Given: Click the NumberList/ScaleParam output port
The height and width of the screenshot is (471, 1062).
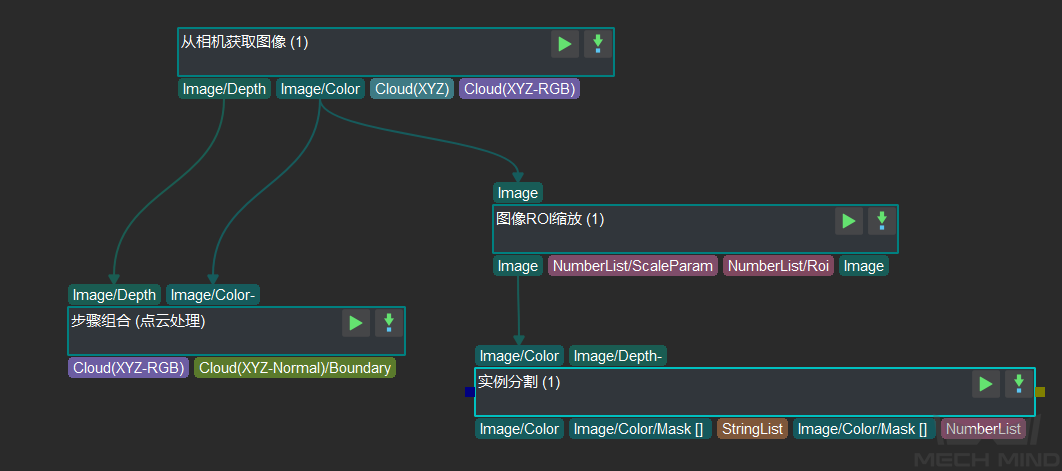Looking at the screenshot, I should coord(633,266).
